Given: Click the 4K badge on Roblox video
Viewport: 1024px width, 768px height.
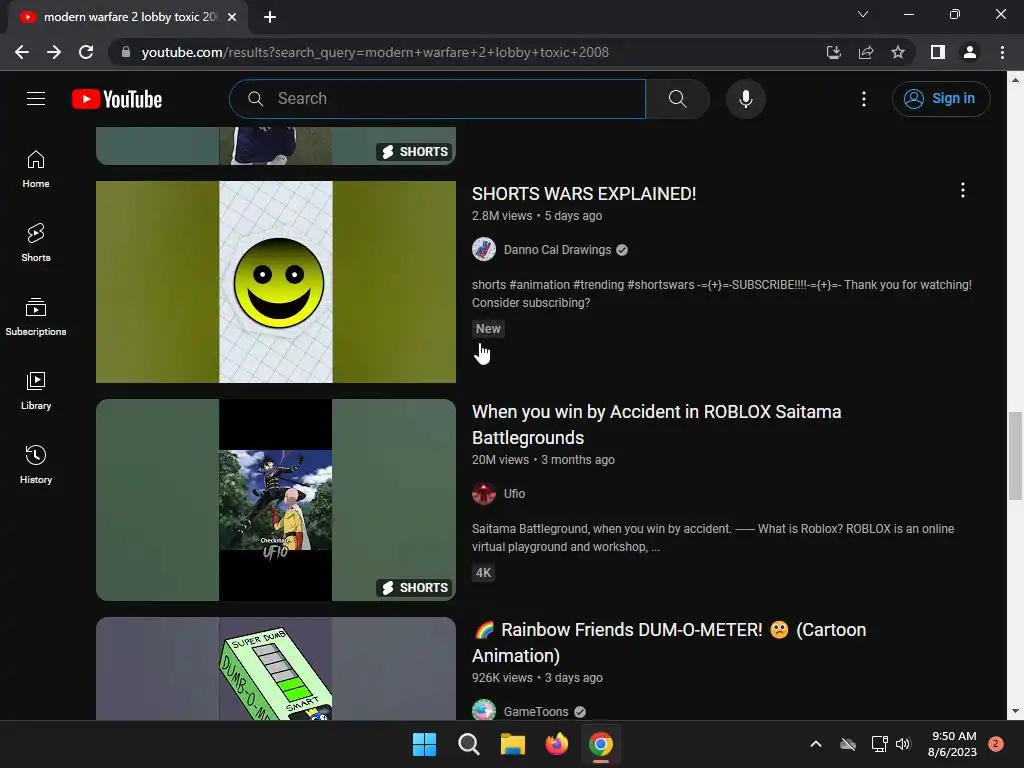Looking at the screenshot, I should 483,573.
